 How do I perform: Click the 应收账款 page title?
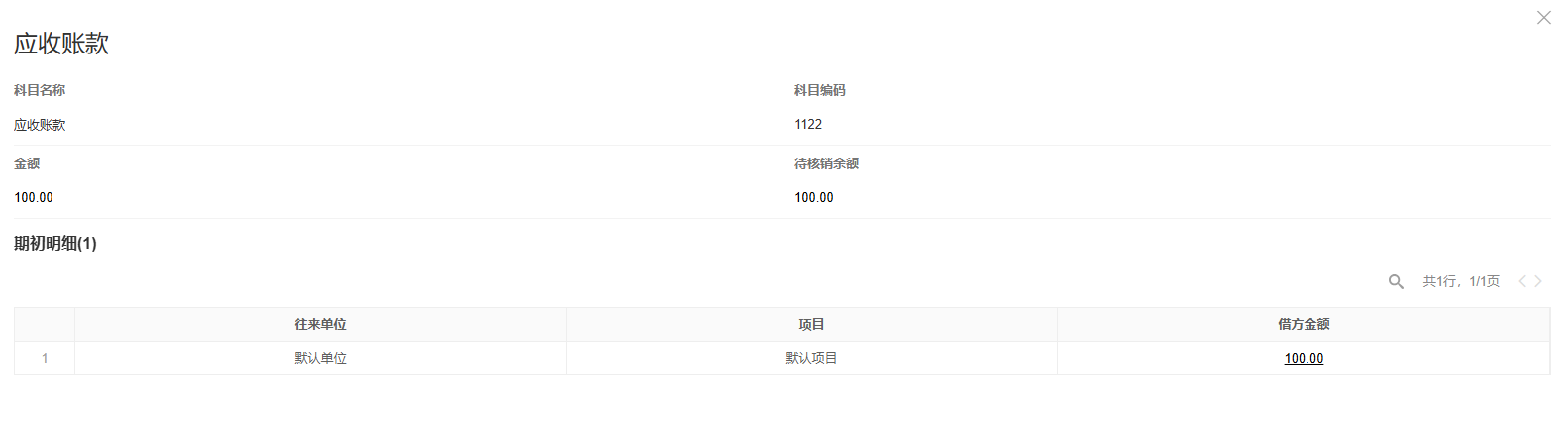click(x=61, y=44)
